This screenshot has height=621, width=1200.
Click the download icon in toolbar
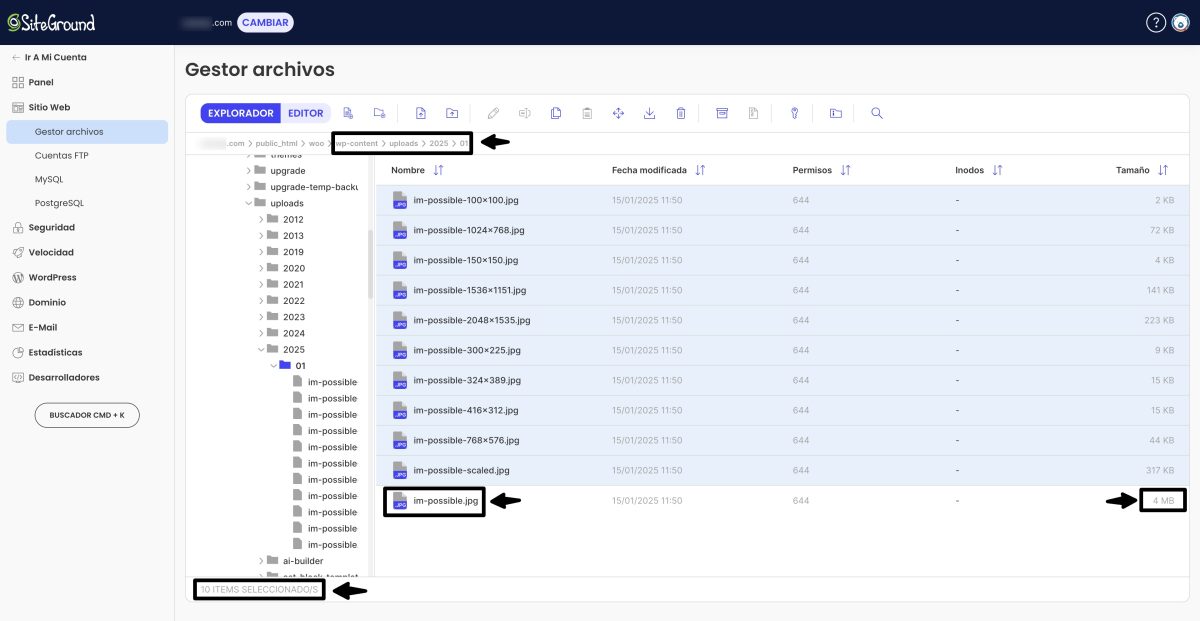click(649, 113)
